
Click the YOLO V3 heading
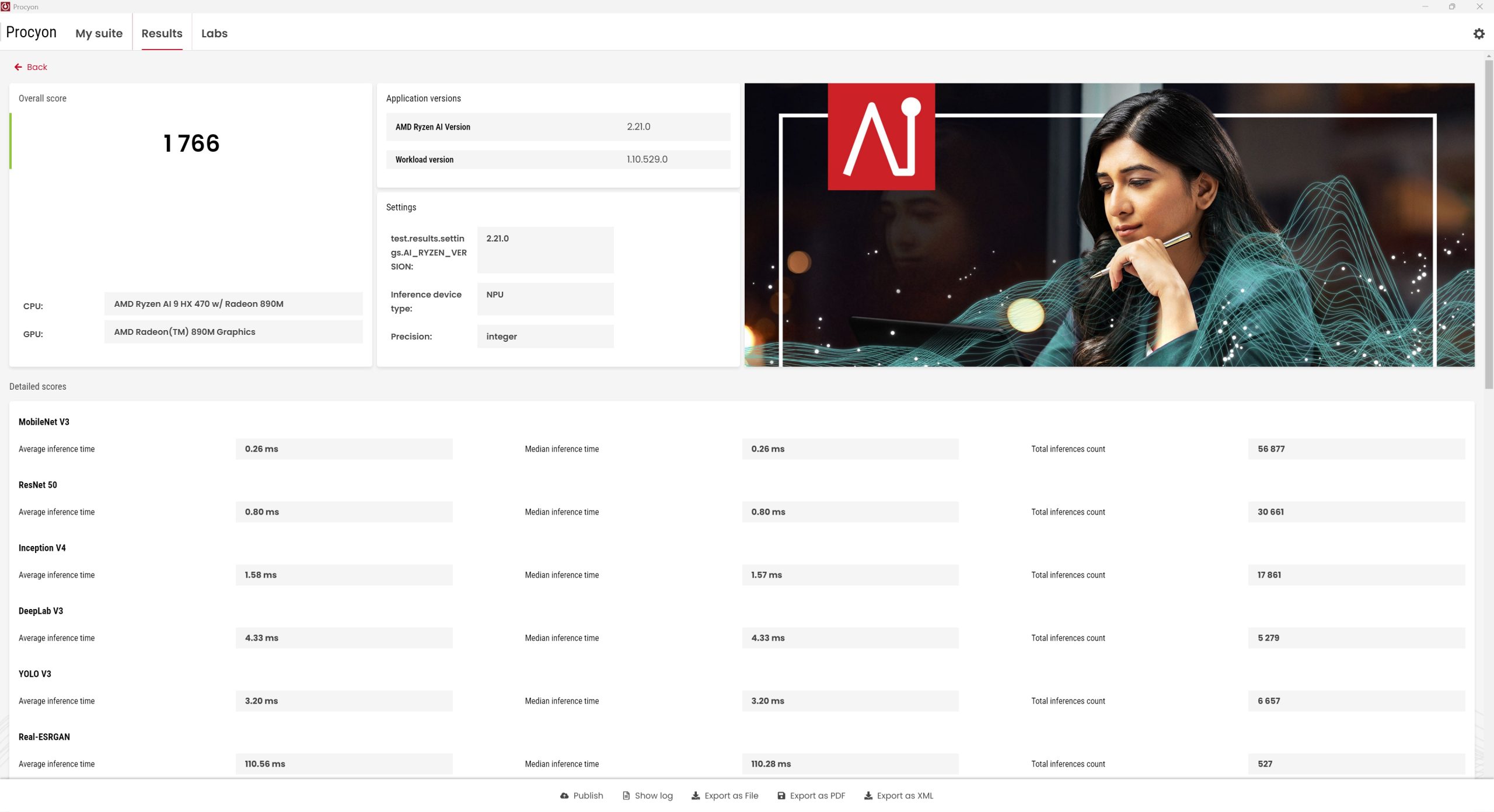point(35,674)
